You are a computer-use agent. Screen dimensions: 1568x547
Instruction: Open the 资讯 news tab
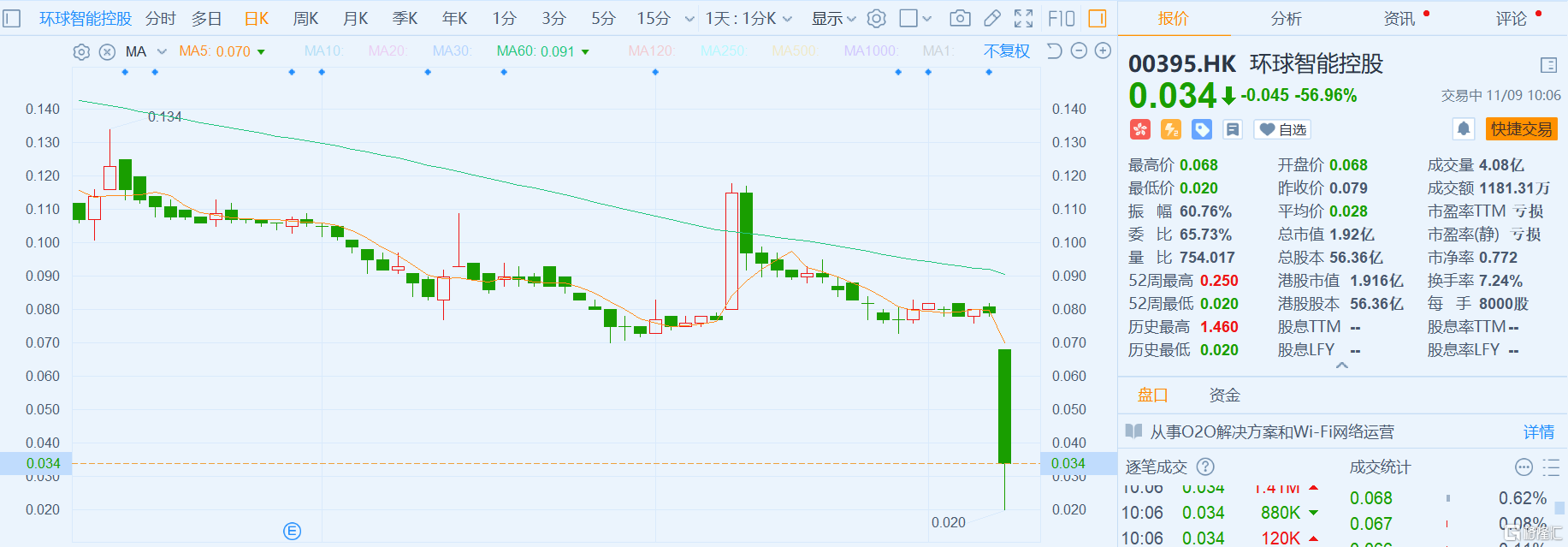[x=1399, y=18]
